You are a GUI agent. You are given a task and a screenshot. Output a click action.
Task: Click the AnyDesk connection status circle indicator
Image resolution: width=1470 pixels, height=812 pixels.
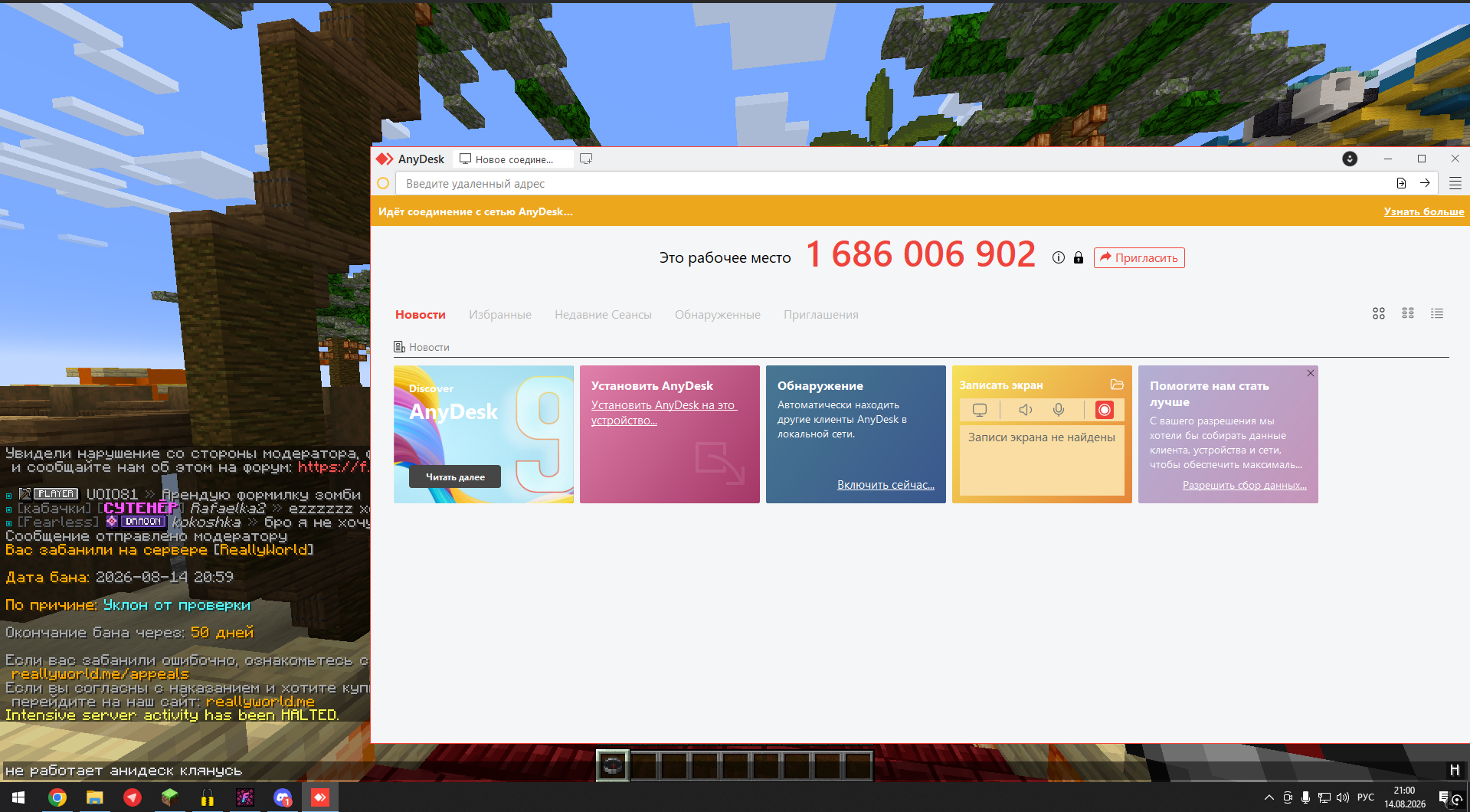[x=383, y=183]
